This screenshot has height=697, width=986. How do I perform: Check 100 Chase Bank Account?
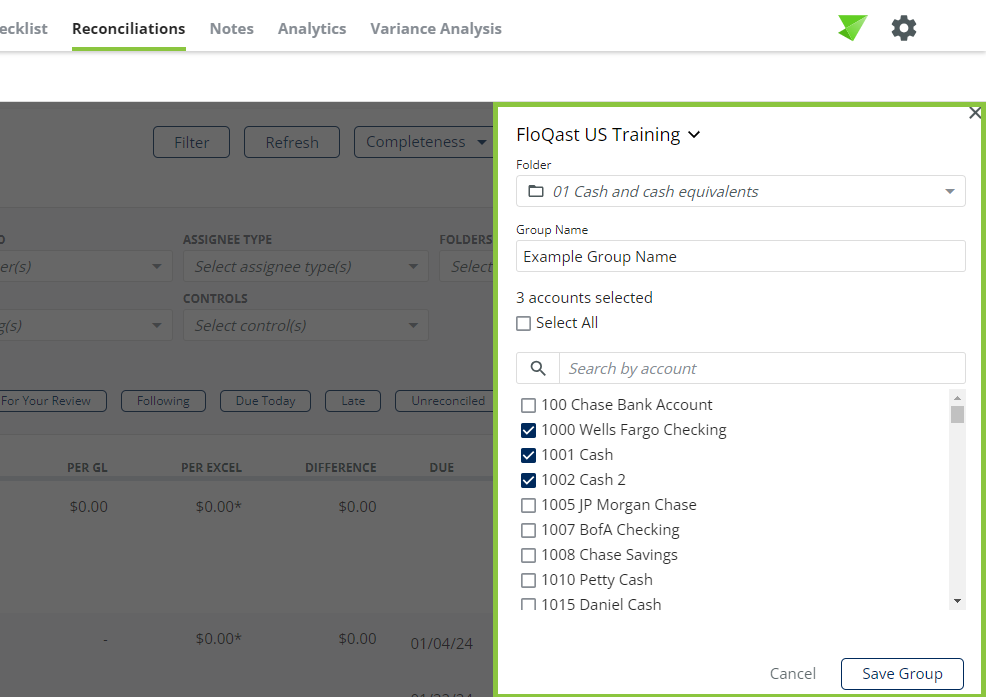point(528,405)
